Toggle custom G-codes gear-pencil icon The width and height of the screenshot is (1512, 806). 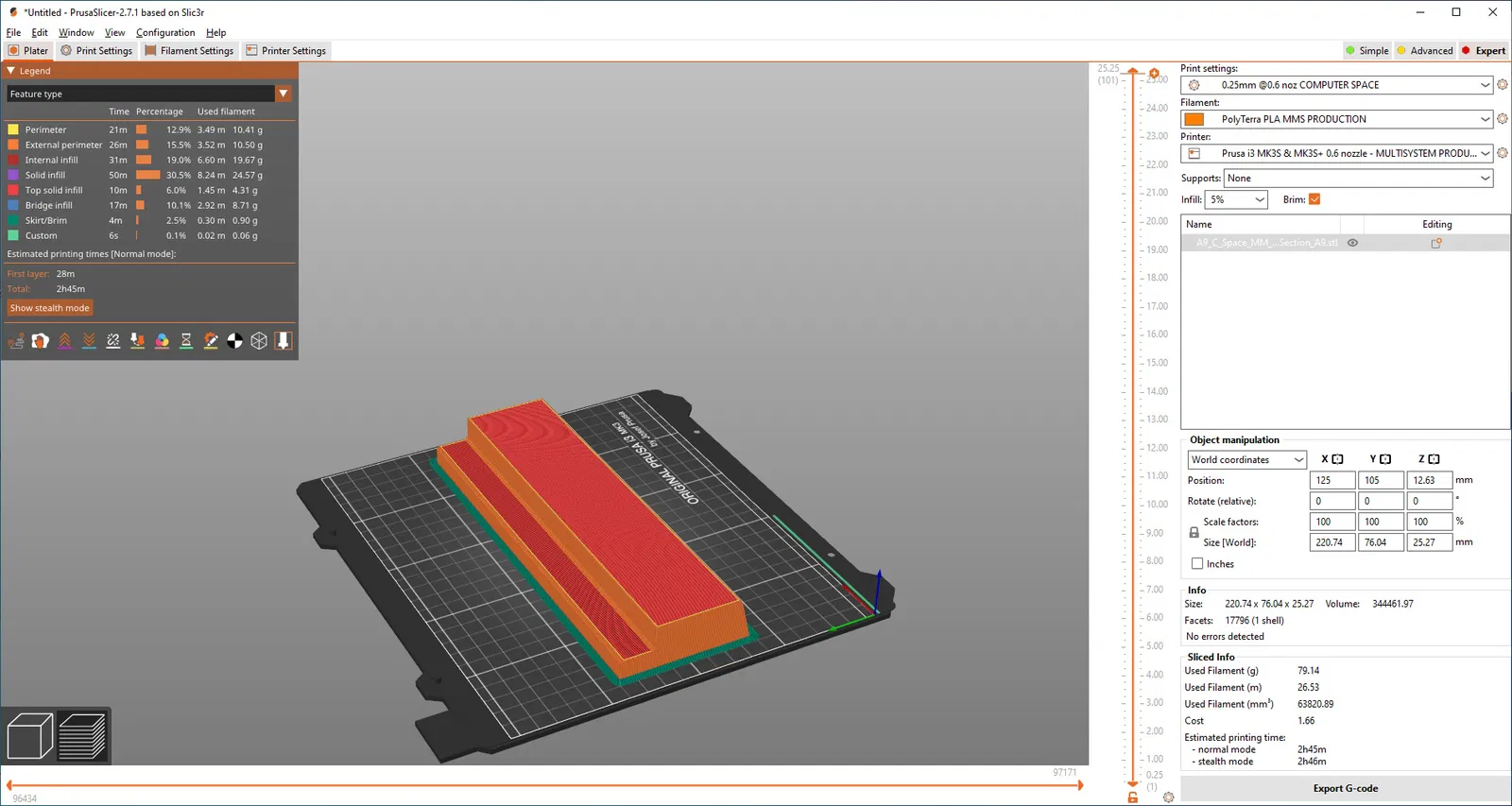211,341
